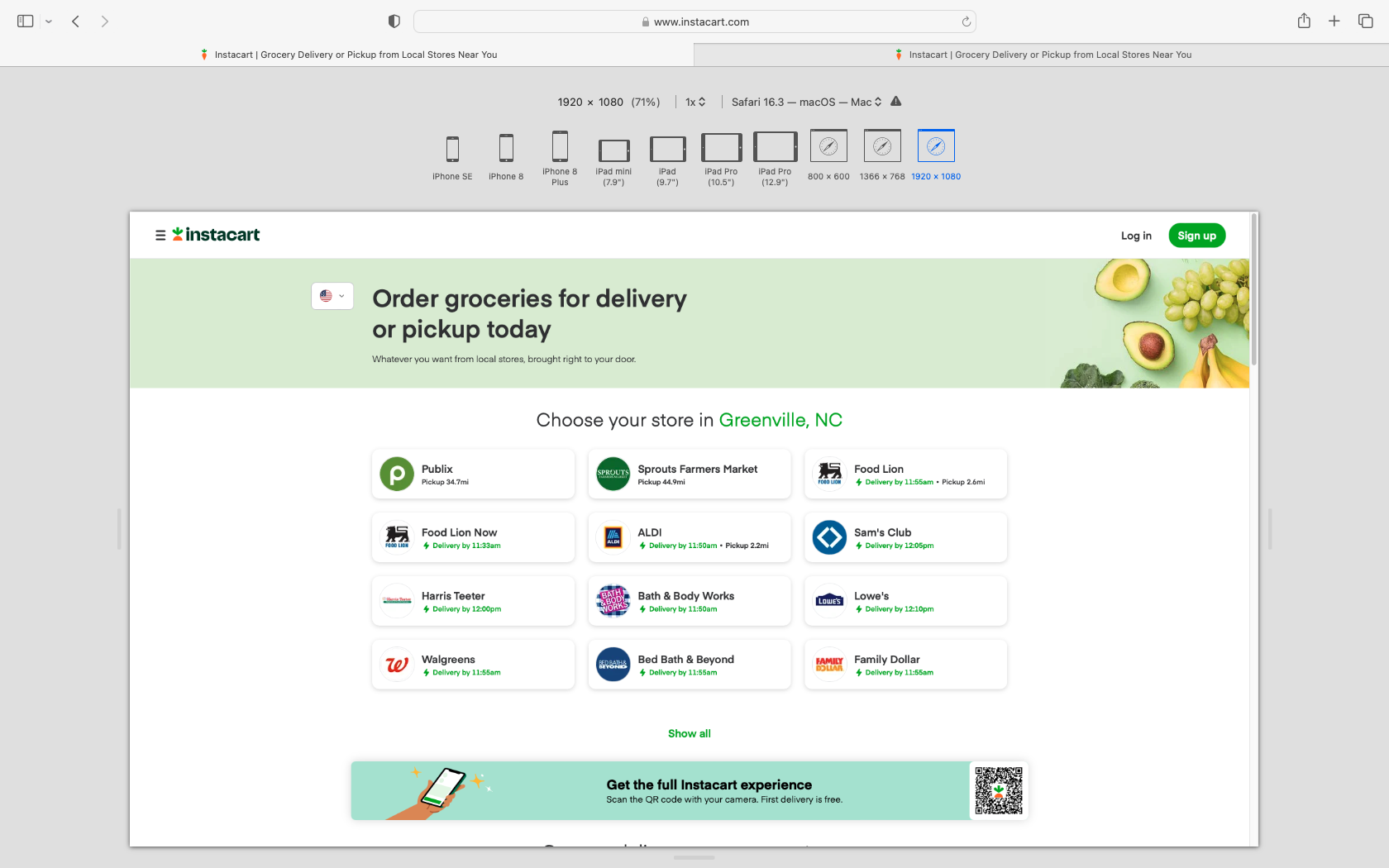Click the Instacart QR code image
This screenshot has height=868, width=1389.
[x=999, y=791]
